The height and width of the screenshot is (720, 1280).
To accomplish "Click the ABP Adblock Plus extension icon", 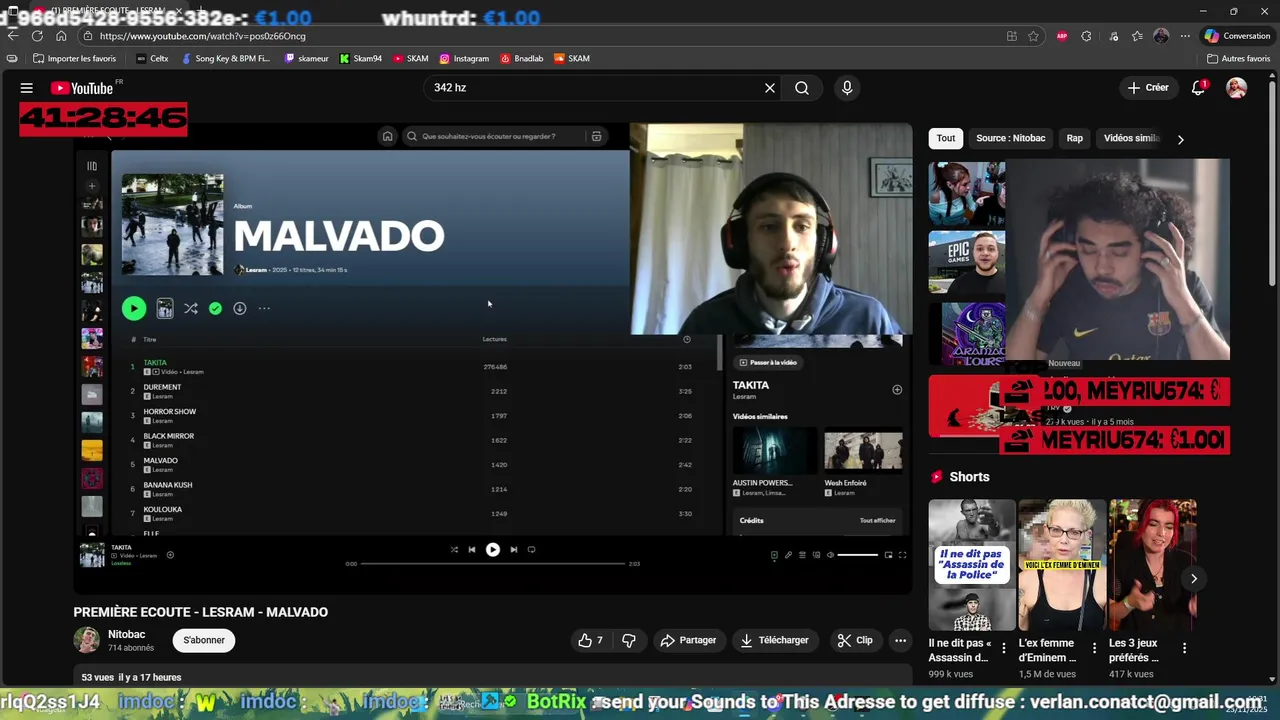I will click(x=1062, y=36).
